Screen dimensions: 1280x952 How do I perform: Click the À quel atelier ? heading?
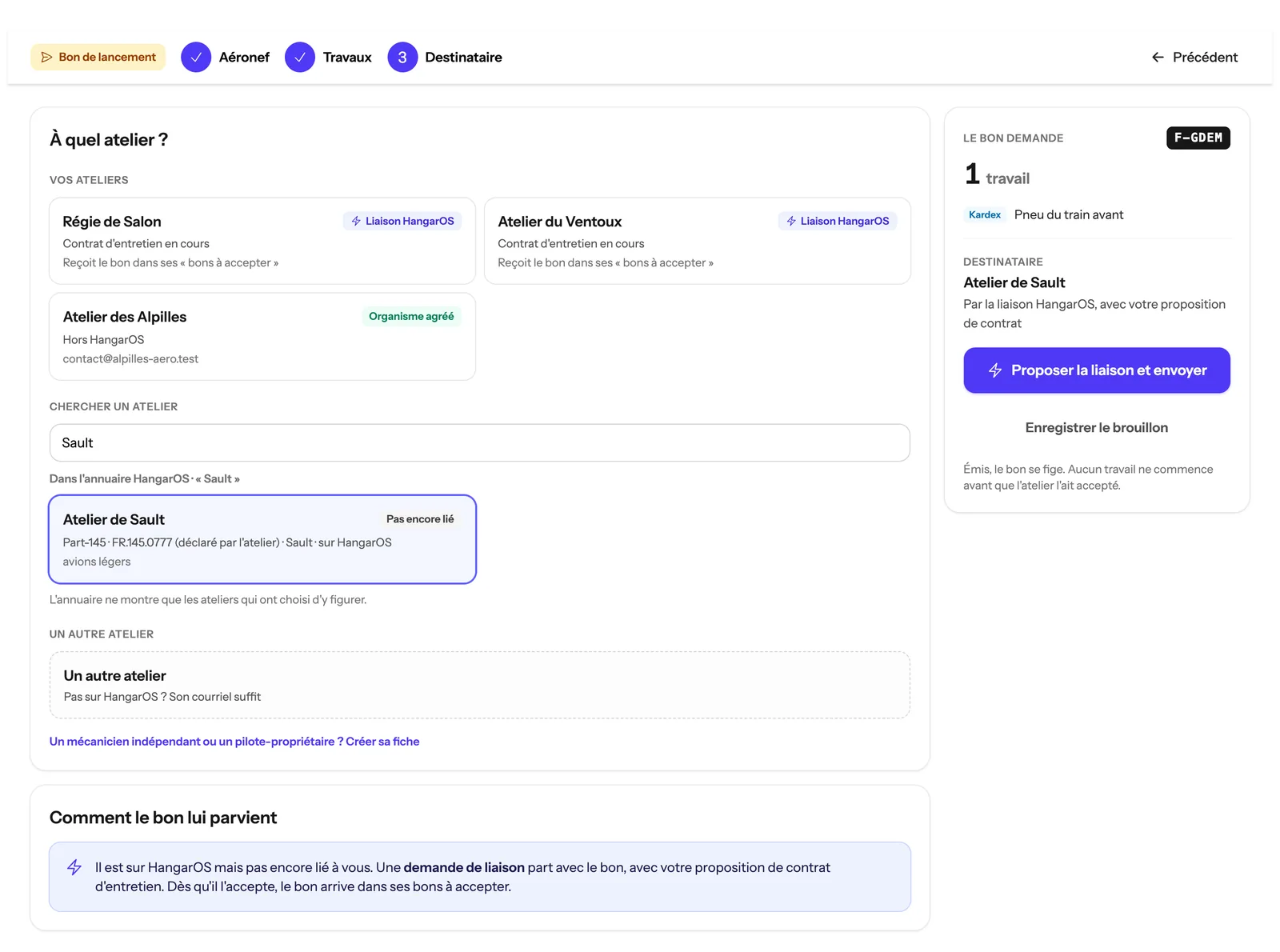click(x=109, y=140)
